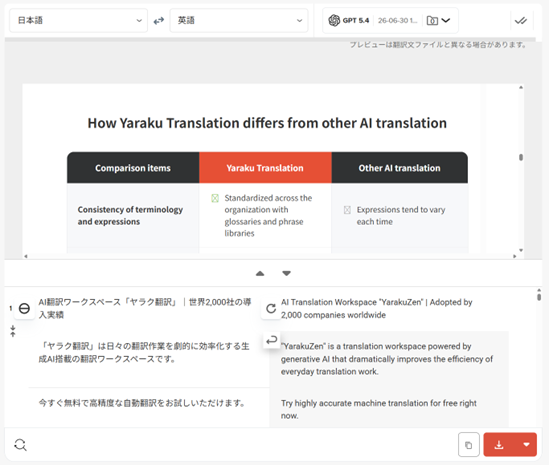Click the folder icon in the engine selector
Viewport: 550px width, 466px height.
(x=432, y=21)
